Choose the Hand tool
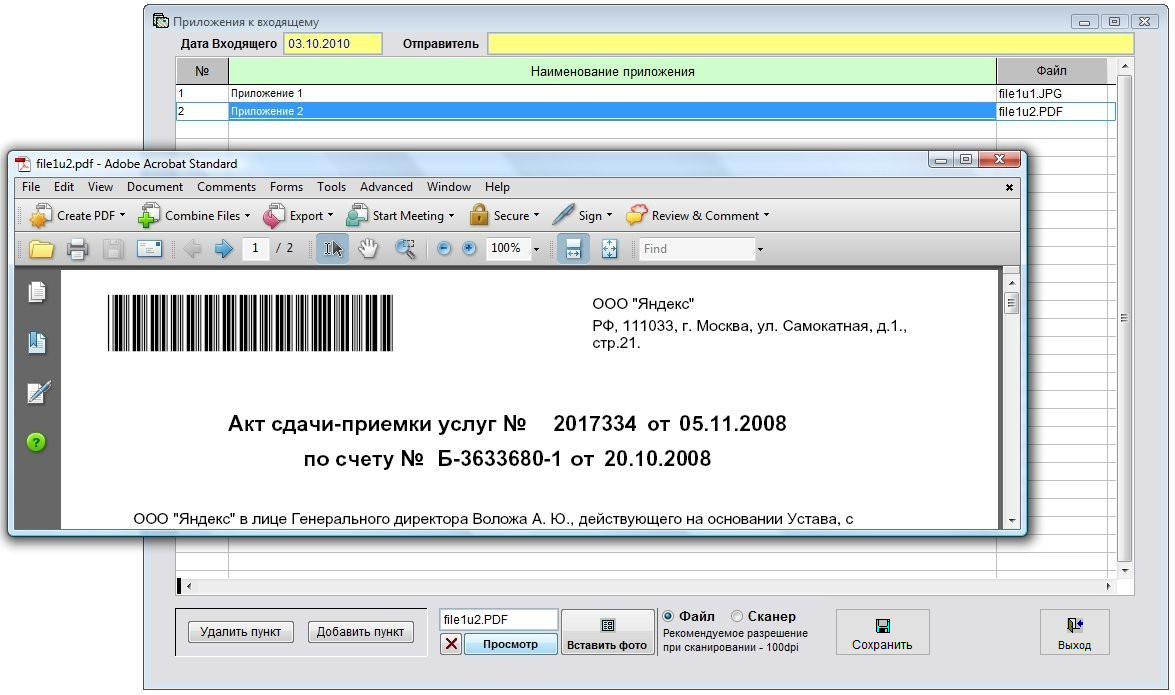 [x=368, y=249]
